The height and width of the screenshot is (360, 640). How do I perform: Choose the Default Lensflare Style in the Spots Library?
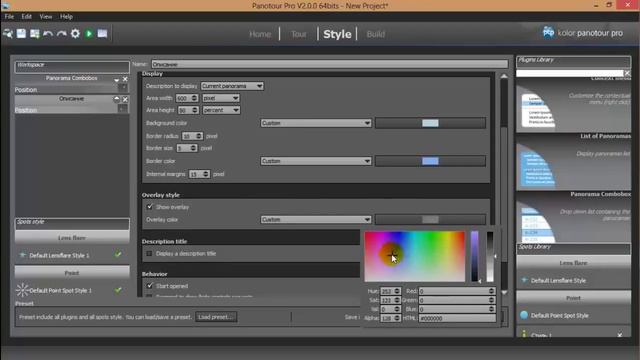tap(558, 280)
